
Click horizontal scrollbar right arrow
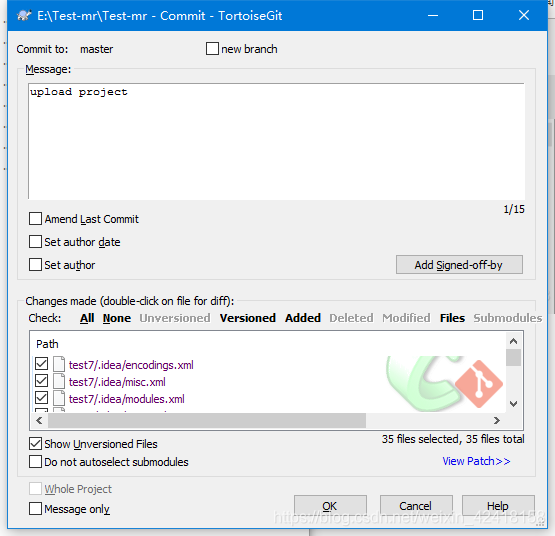click(497, 421)
